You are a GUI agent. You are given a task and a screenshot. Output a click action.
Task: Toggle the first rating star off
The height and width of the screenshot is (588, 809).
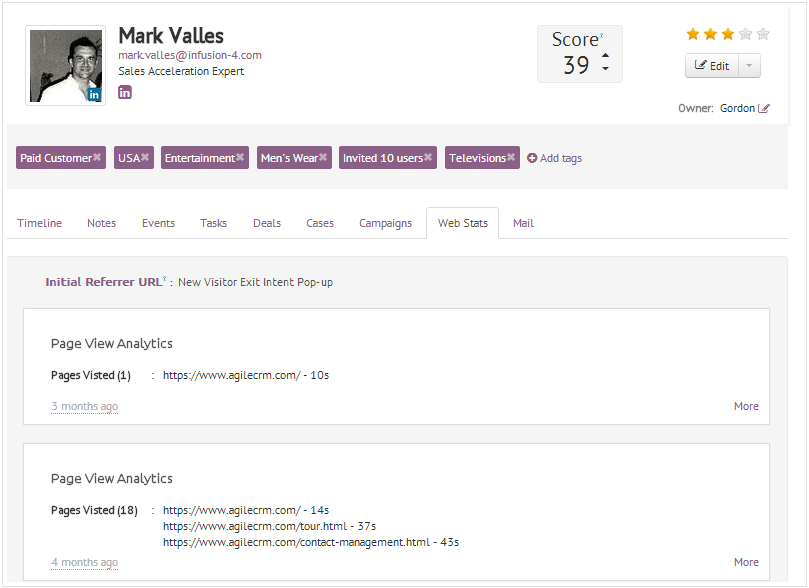(x=692, y=33)
